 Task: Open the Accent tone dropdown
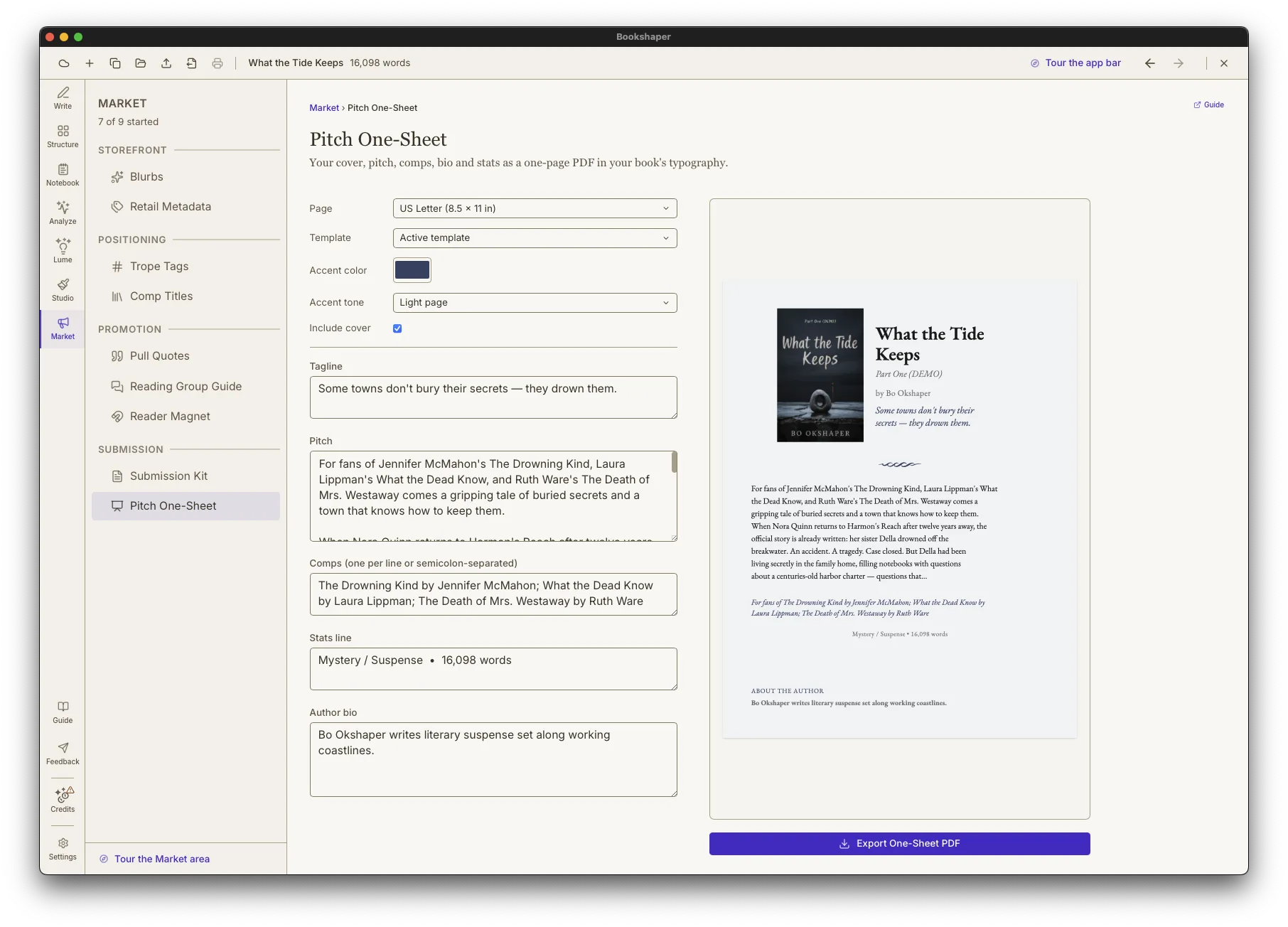[535, 303]
